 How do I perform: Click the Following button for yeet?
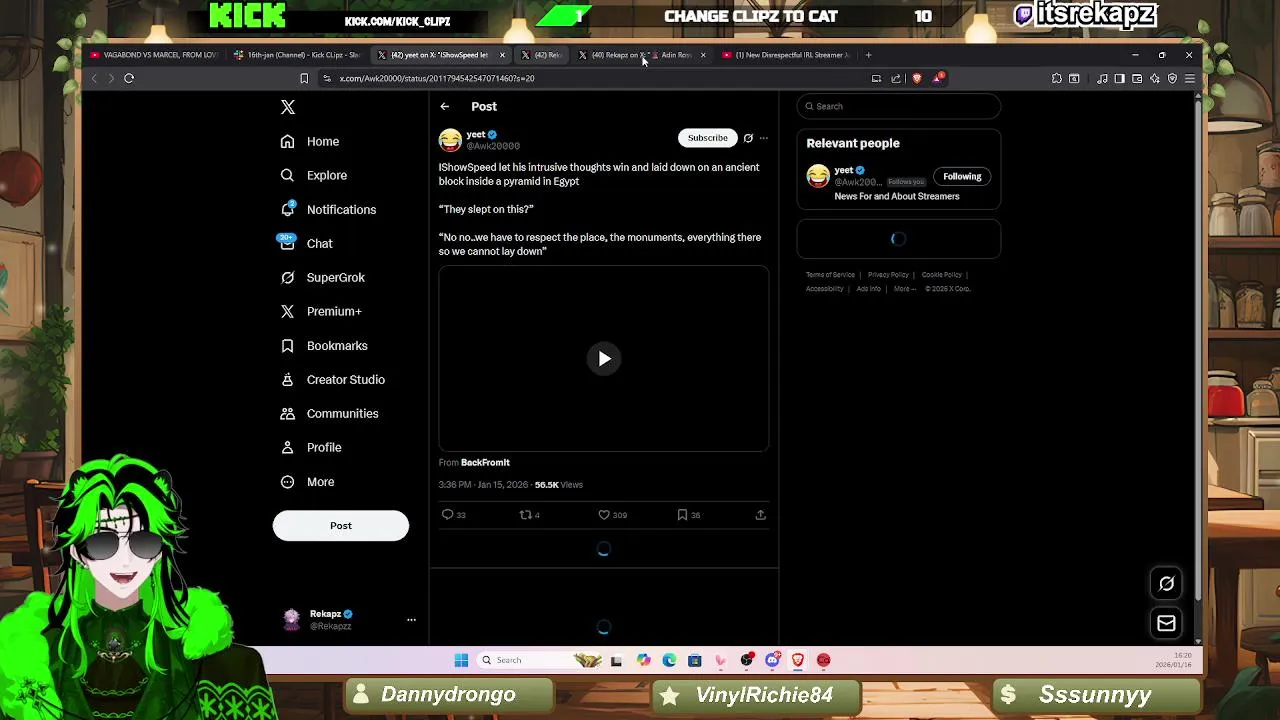point(962,177)
